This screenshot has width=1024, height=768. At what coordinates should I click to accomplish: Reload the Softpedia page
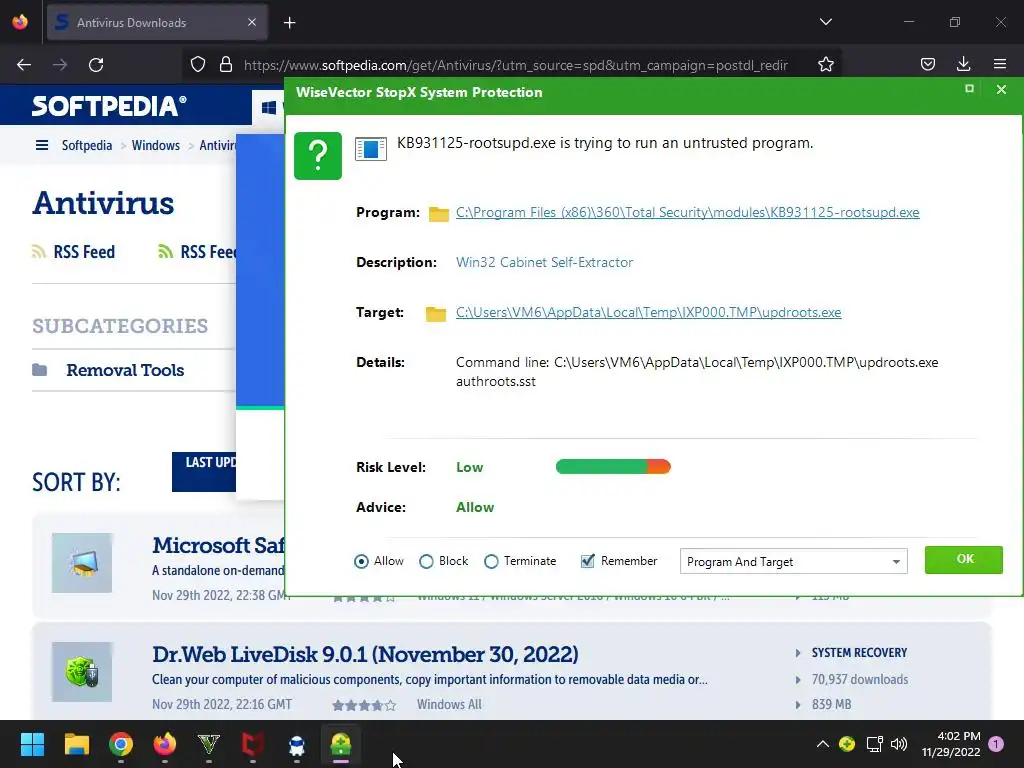pyautogui.click(x=96, y=65)
